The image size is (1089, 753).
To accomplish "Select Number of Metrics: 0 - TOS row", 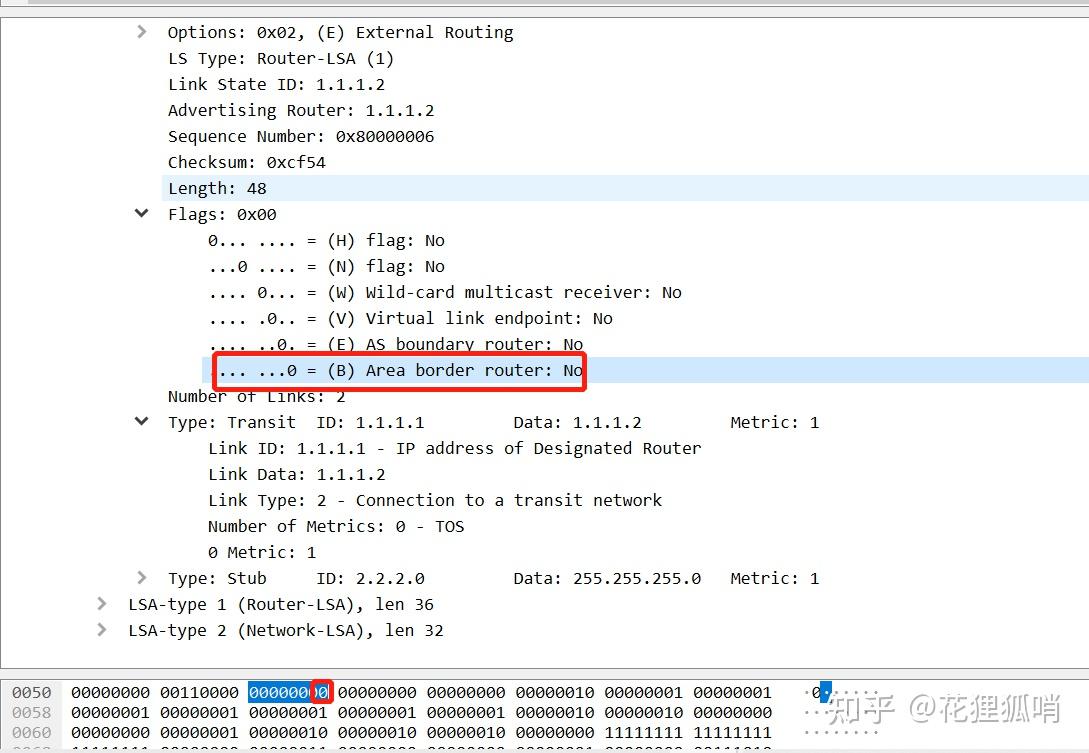I will point(335,527).
